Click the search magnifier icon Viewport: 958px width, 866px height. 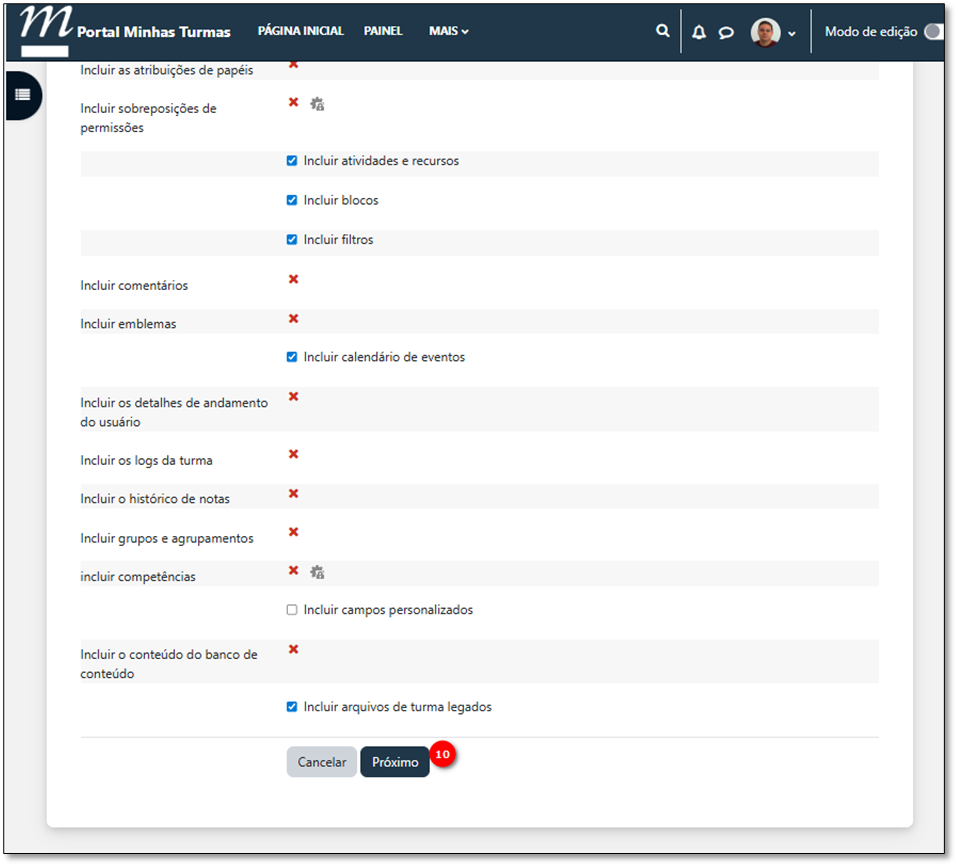(x=662, y=31)
